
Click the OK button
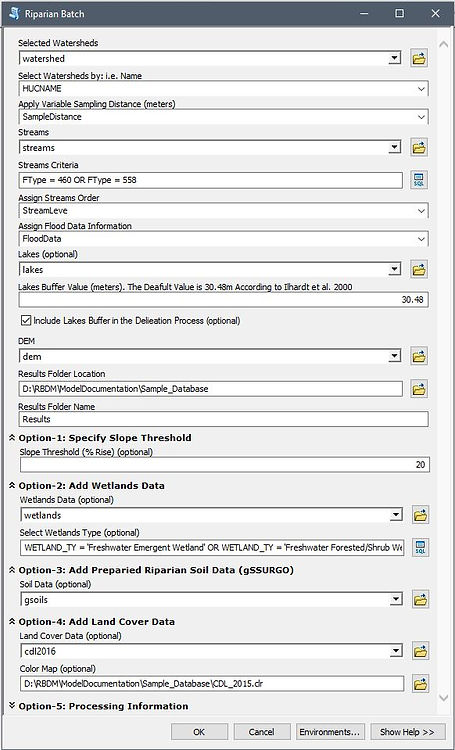pyautogui.click(x=200, y=732)
